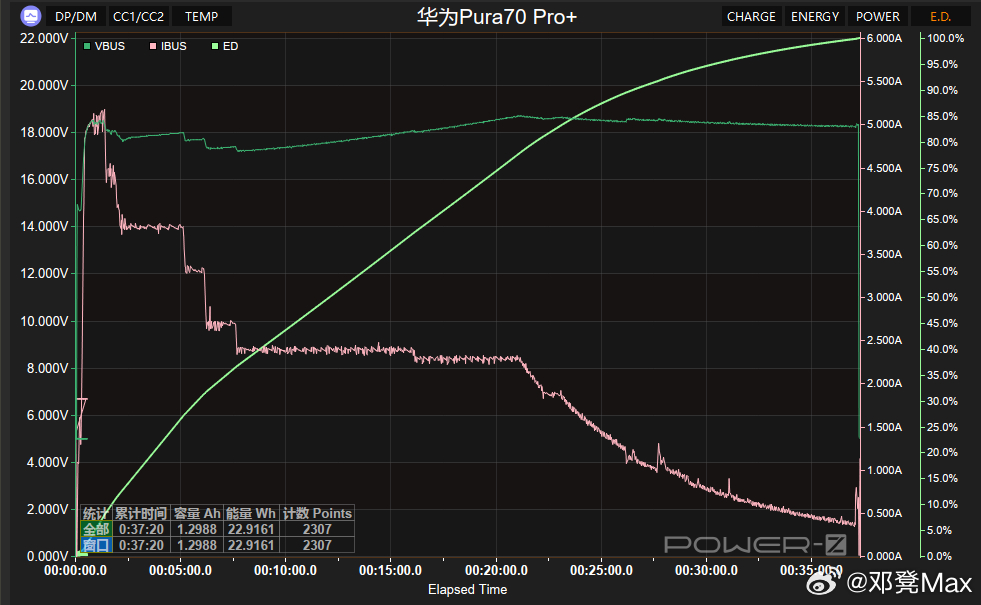
Task: Open the DP/DM tab
Action: pos(76,16)
